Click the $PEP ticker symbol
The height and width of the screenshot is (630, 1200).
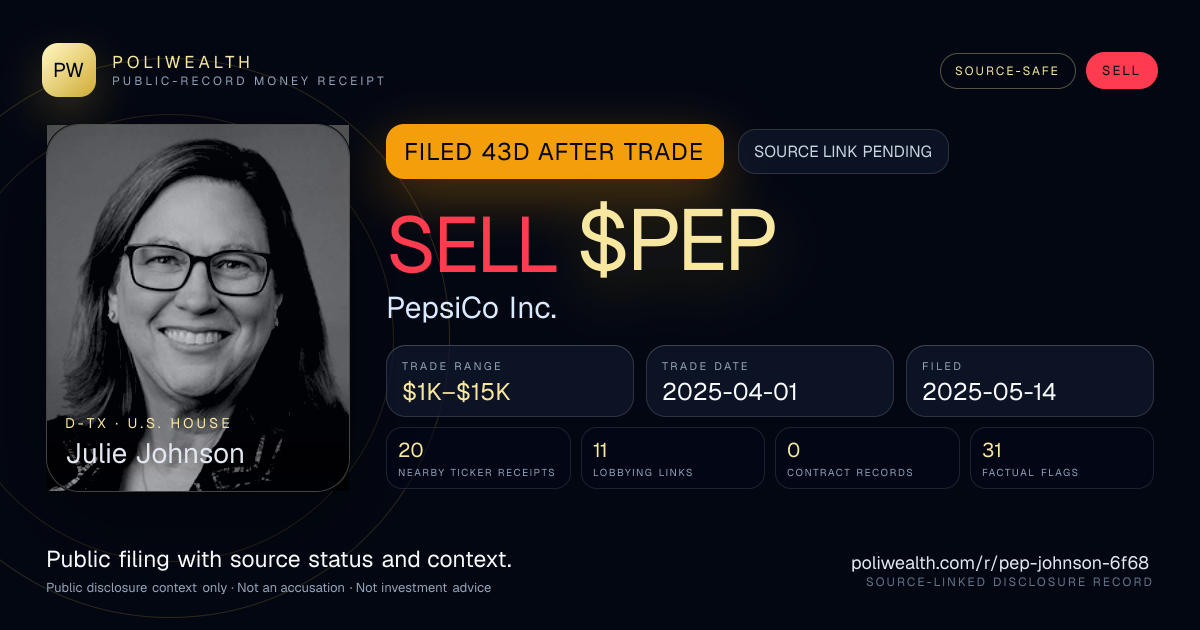pyautogui.click(x=677, y=243)
